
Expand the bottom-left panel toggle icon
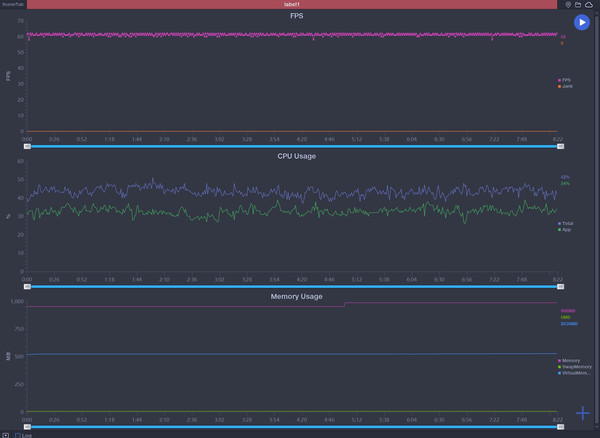pyautogui.click(x=6, y=435)
